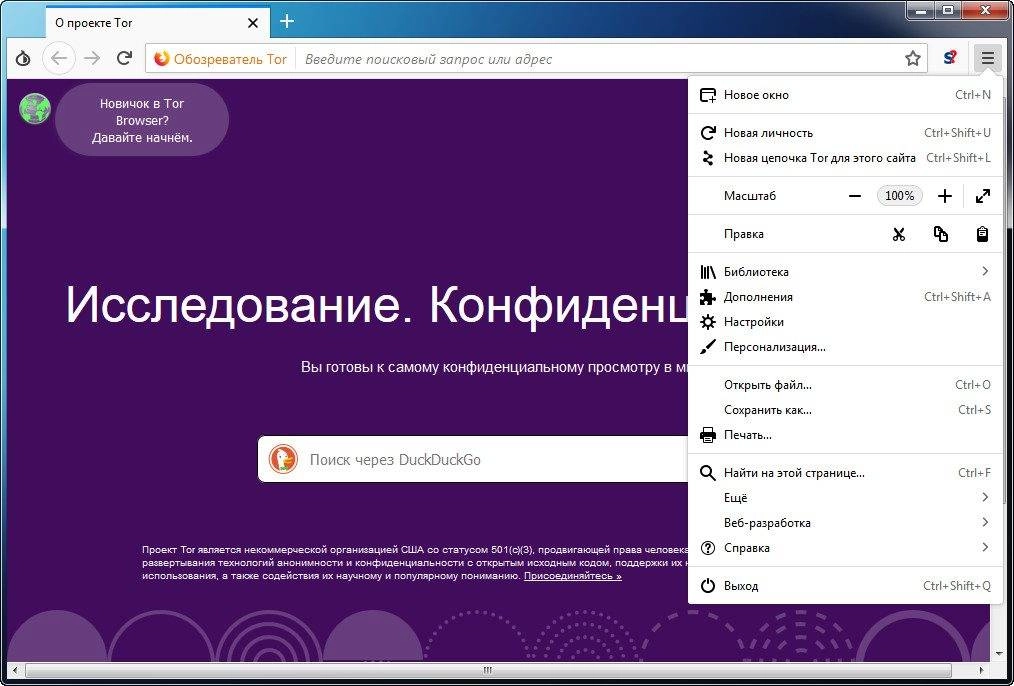Copy selection with copy icon
Screen dimensions: 1014x686
[x=941, y=234]
